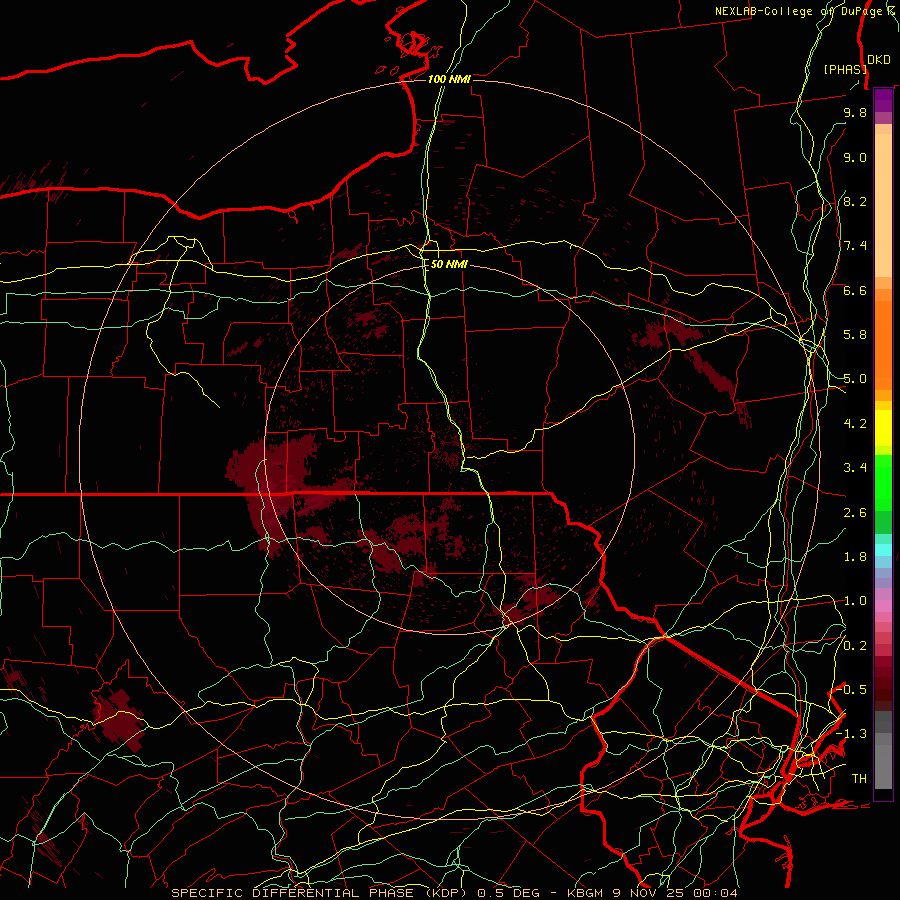
Task: Click the 1.8 legend value
Action: (855, 557)
